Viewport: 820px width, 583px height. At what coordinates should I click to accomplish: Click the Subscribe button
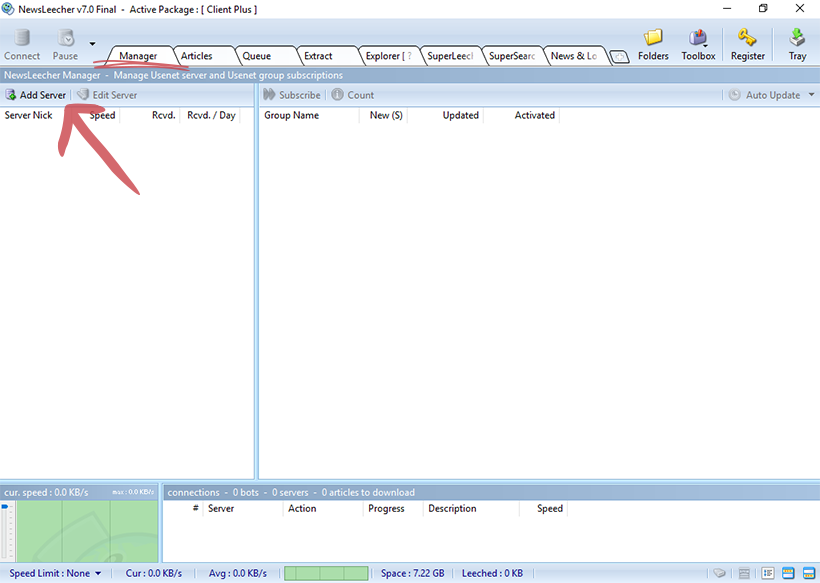[292, 95]
